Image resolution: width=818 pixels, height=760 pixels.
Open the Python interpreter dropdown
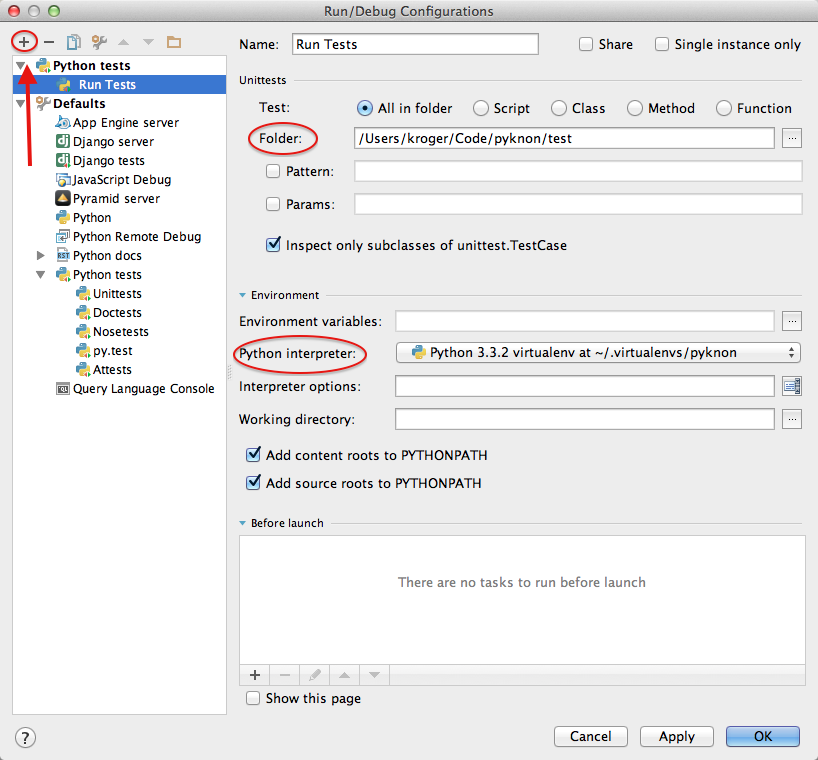pos(598,353)
